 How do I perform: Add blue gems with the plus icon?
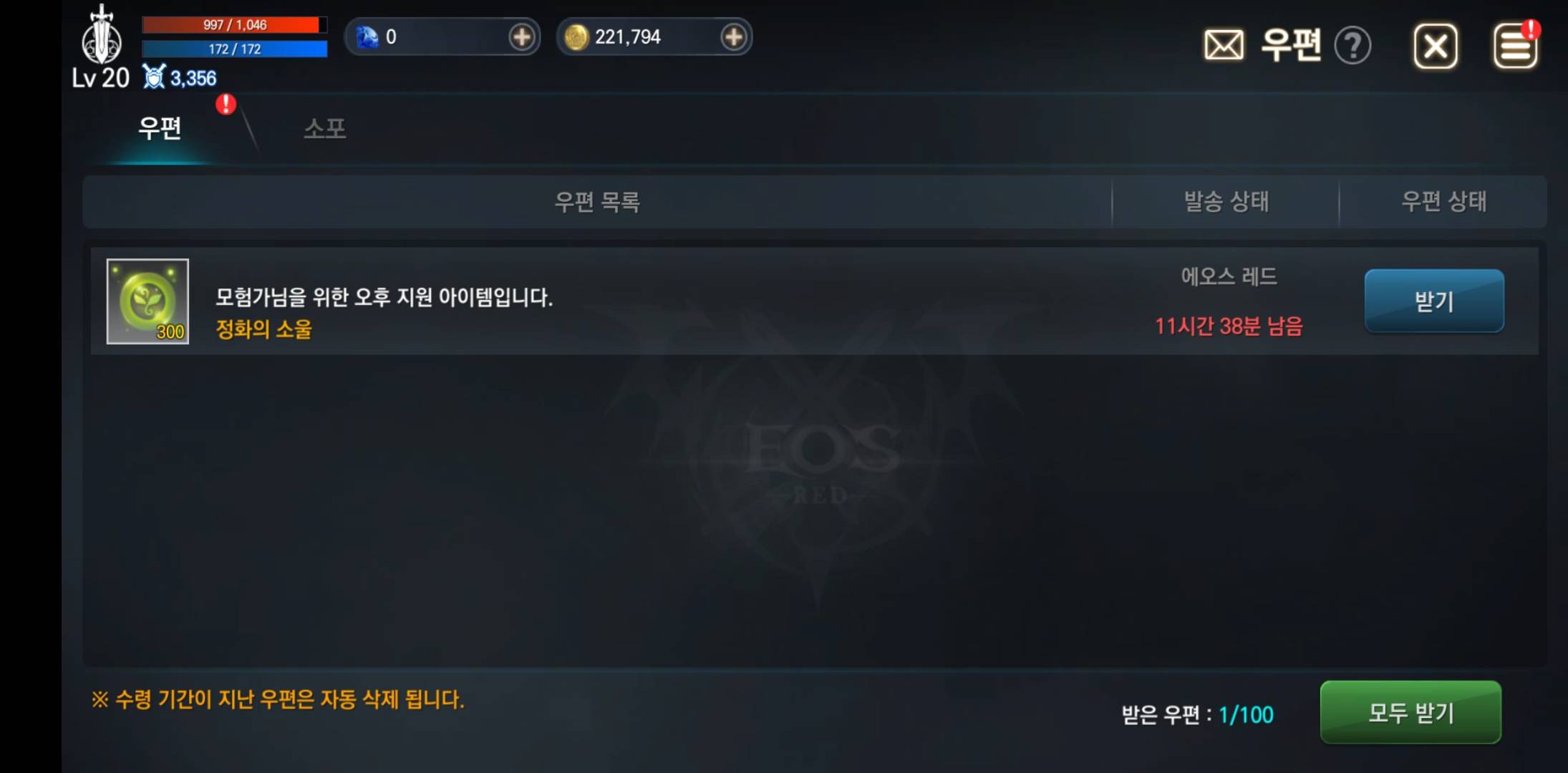(521, 37)
